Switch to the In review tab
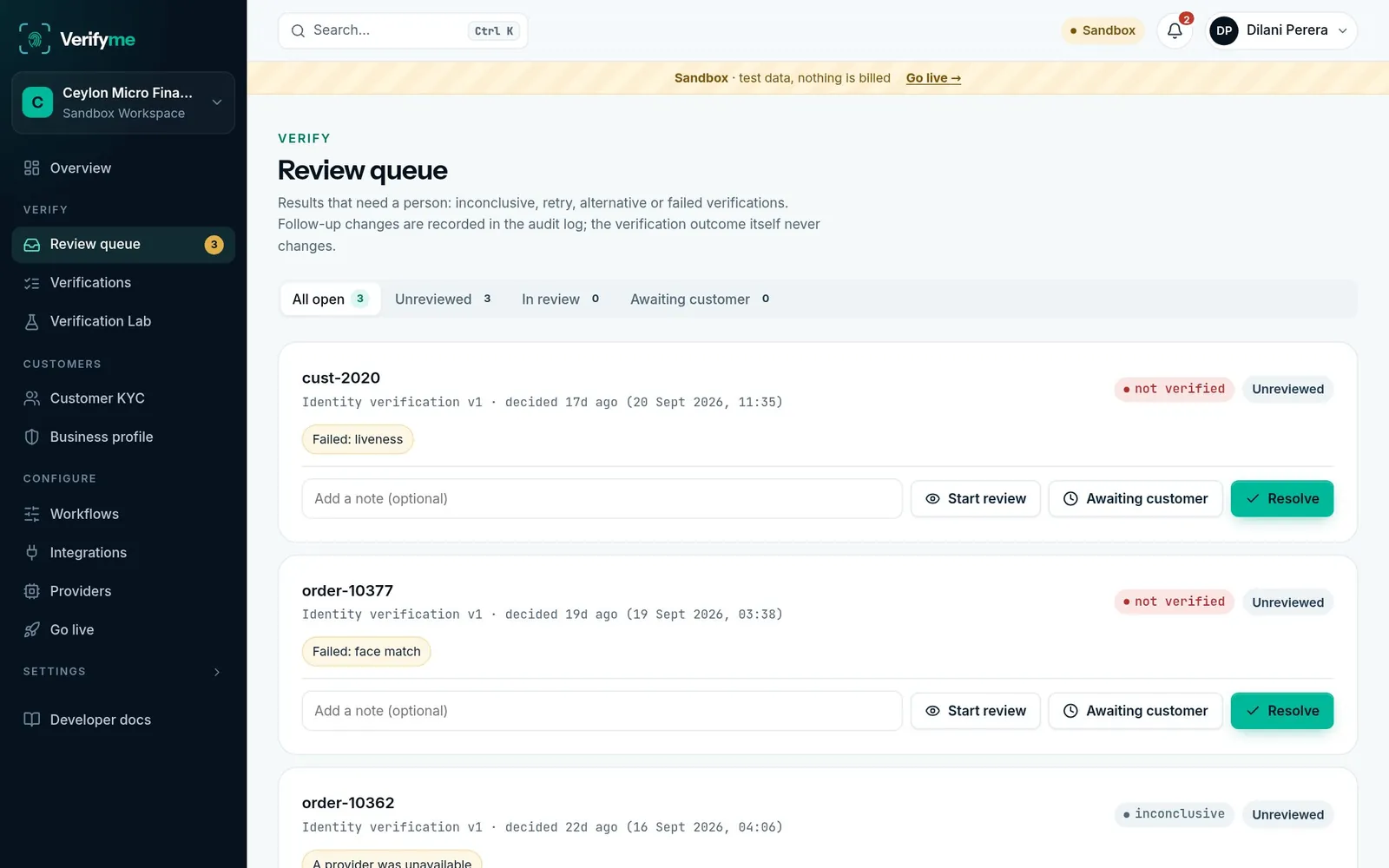Screen dimensions: 1389x868 tap(560, 299)
